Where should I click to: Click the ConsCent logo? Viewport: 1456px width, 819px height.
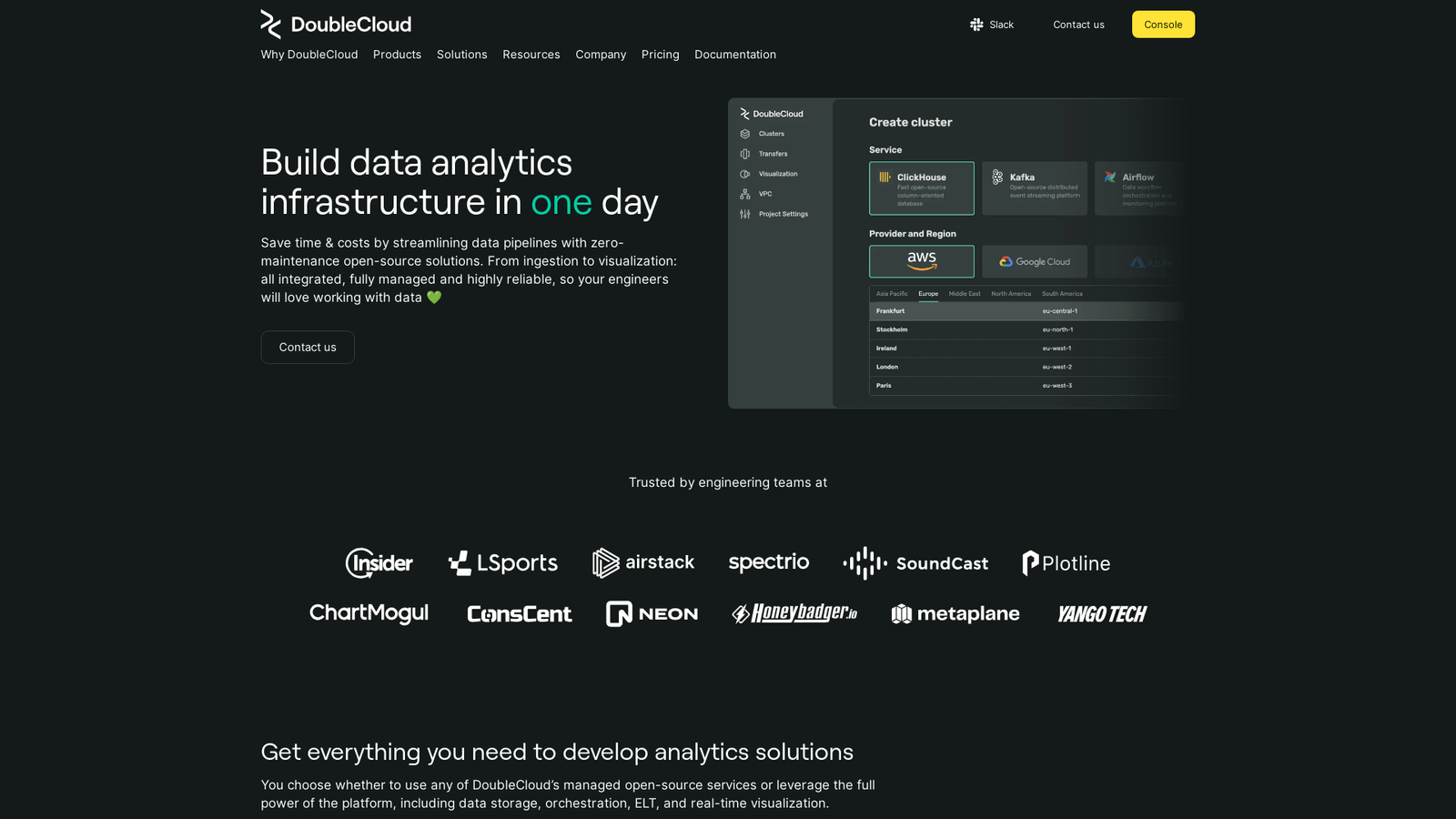pos(520,614)
